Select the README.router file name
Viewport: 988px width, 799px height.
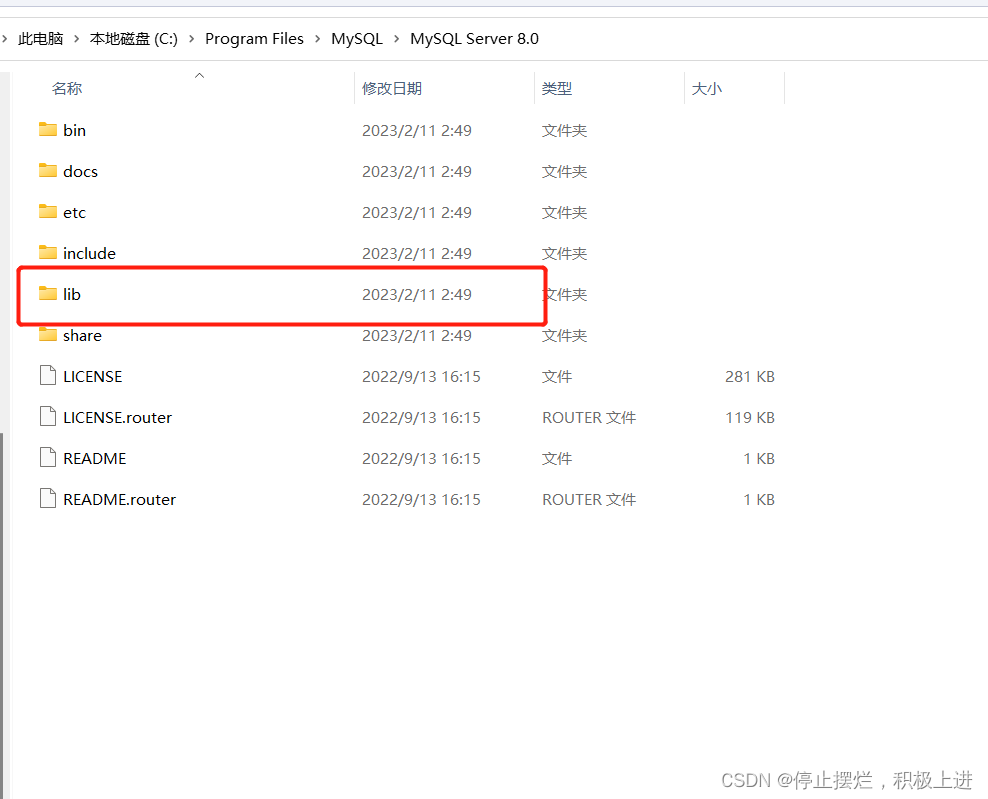pos(120,499)
